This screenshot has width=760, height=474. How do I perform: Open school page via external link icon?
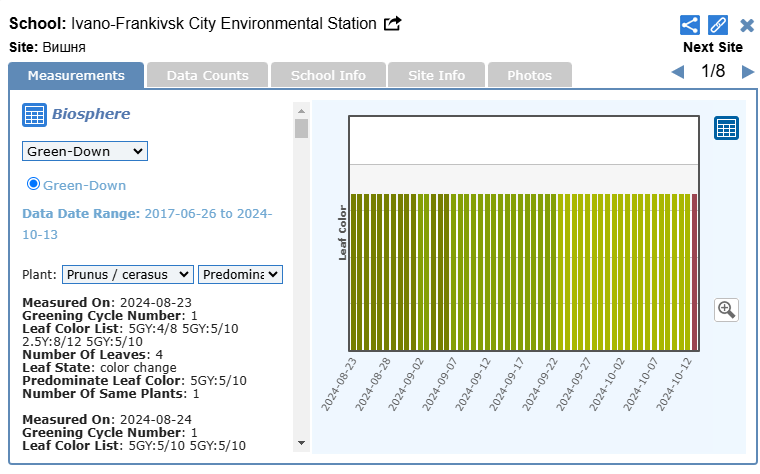point(393,23)
